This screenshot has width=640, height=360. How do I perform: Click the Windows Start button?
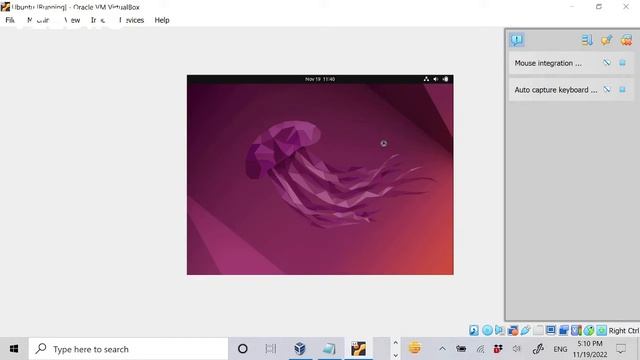[x=14, y=349]
